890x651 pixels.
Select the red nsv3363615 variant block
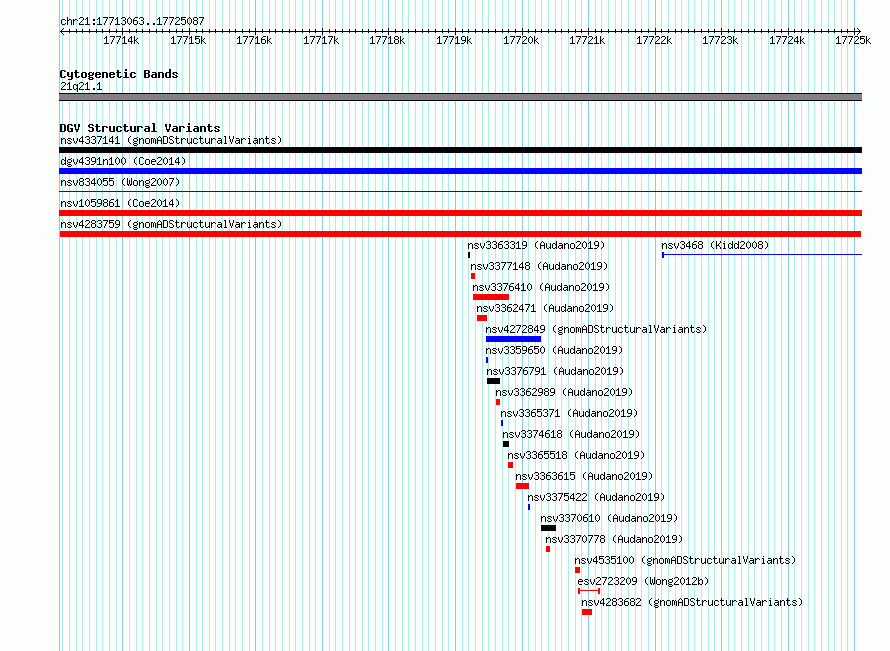pos(522,486)
